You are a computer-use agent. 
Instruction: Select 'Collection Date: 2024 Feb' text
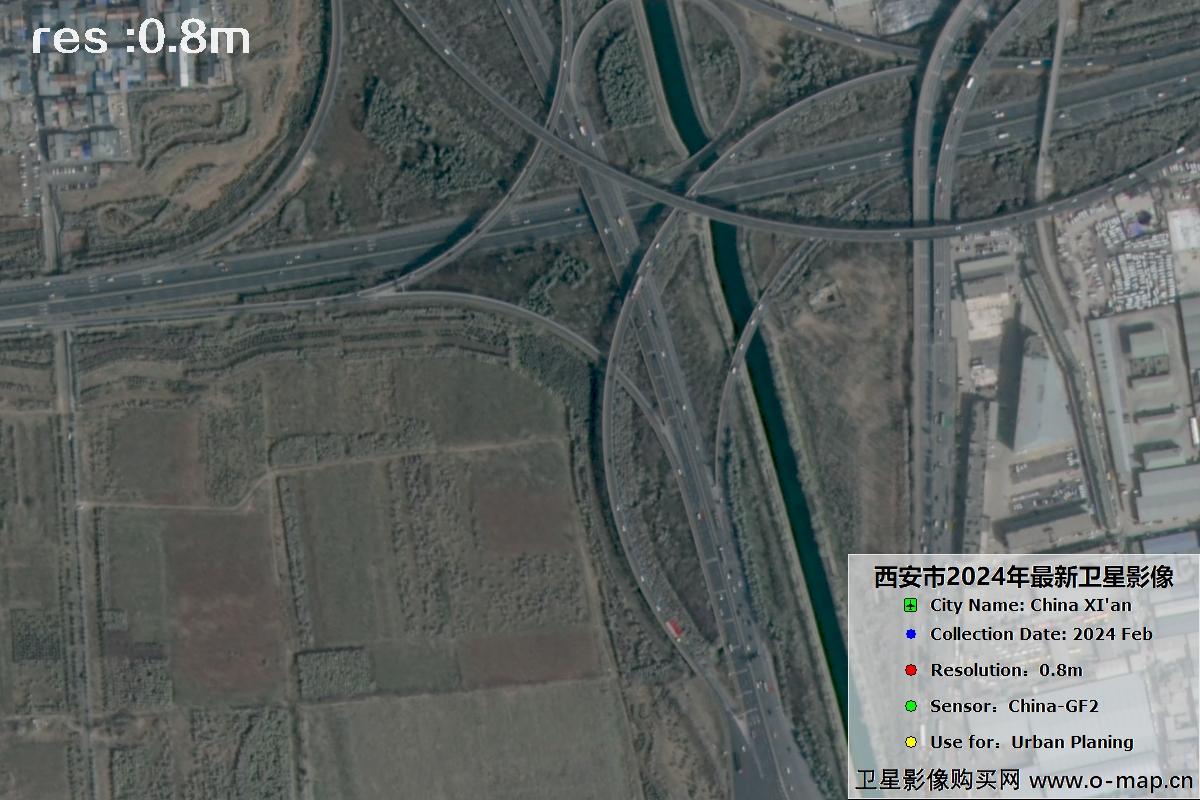pyautogui.click(x=1041, y=634)
